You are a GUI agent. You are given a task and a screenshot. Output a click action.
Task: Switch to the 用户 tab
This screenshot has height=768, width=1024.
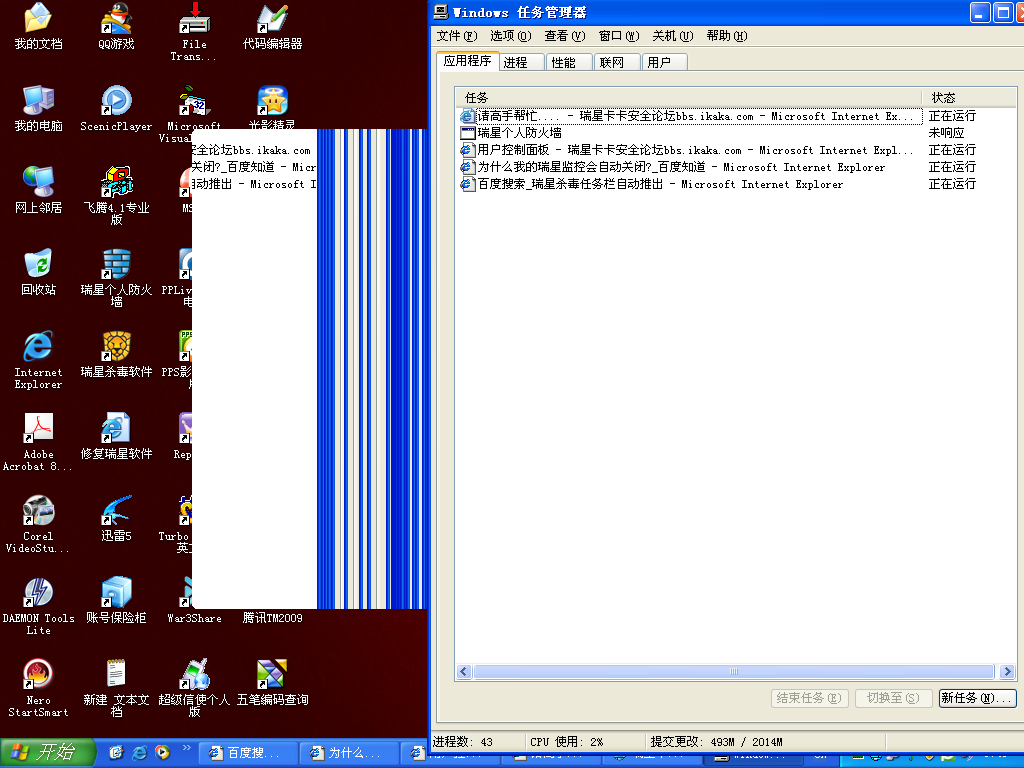[665, 62]
